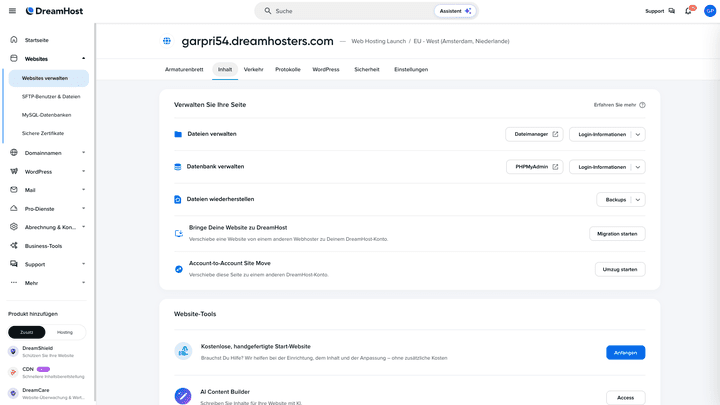Click the Websites sidebar icon
This screenshot has height=405, width=720.
point(14,58)
